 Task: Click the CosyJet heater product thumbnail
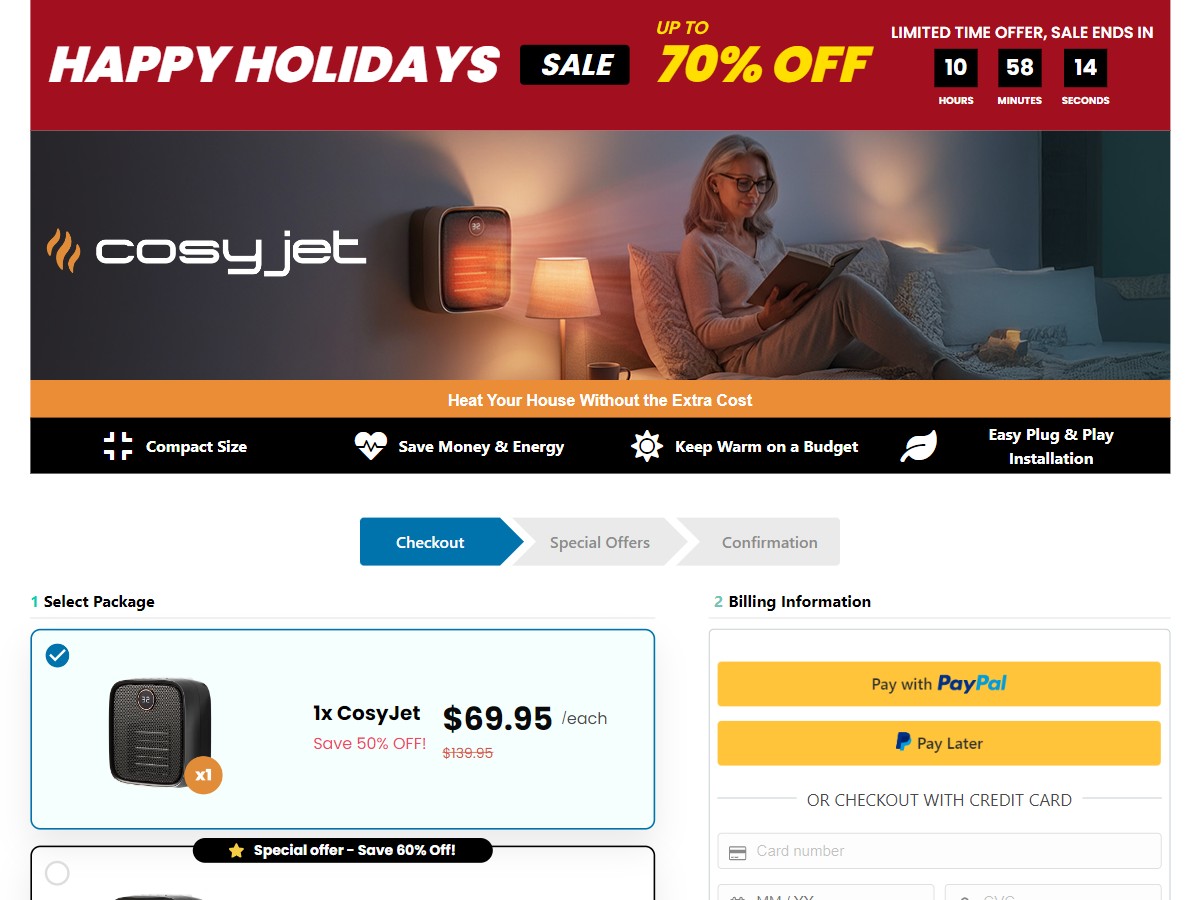click(160, 732)
